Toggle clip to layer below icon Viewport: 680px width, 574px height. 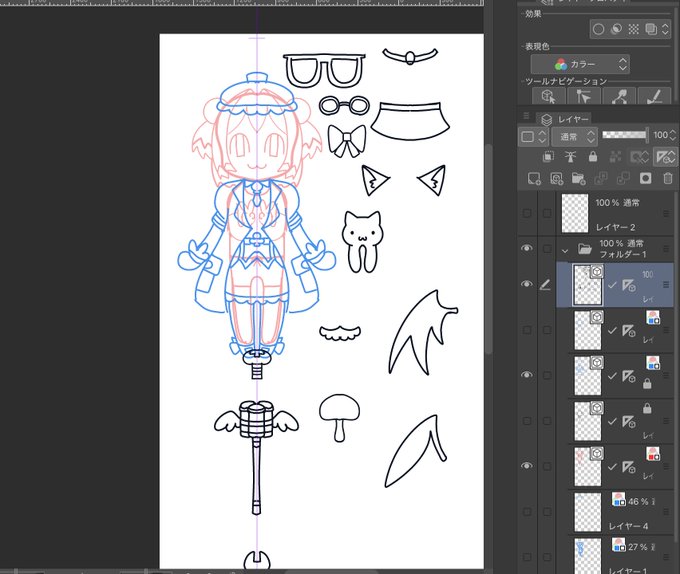pyautogui.click(x=548, y=157)
